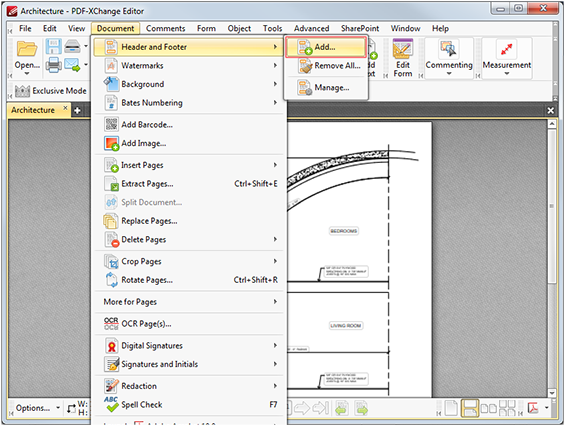Screen dimensions: 565x426
Task: Open the Object menu
Action: tap(239, 28)
